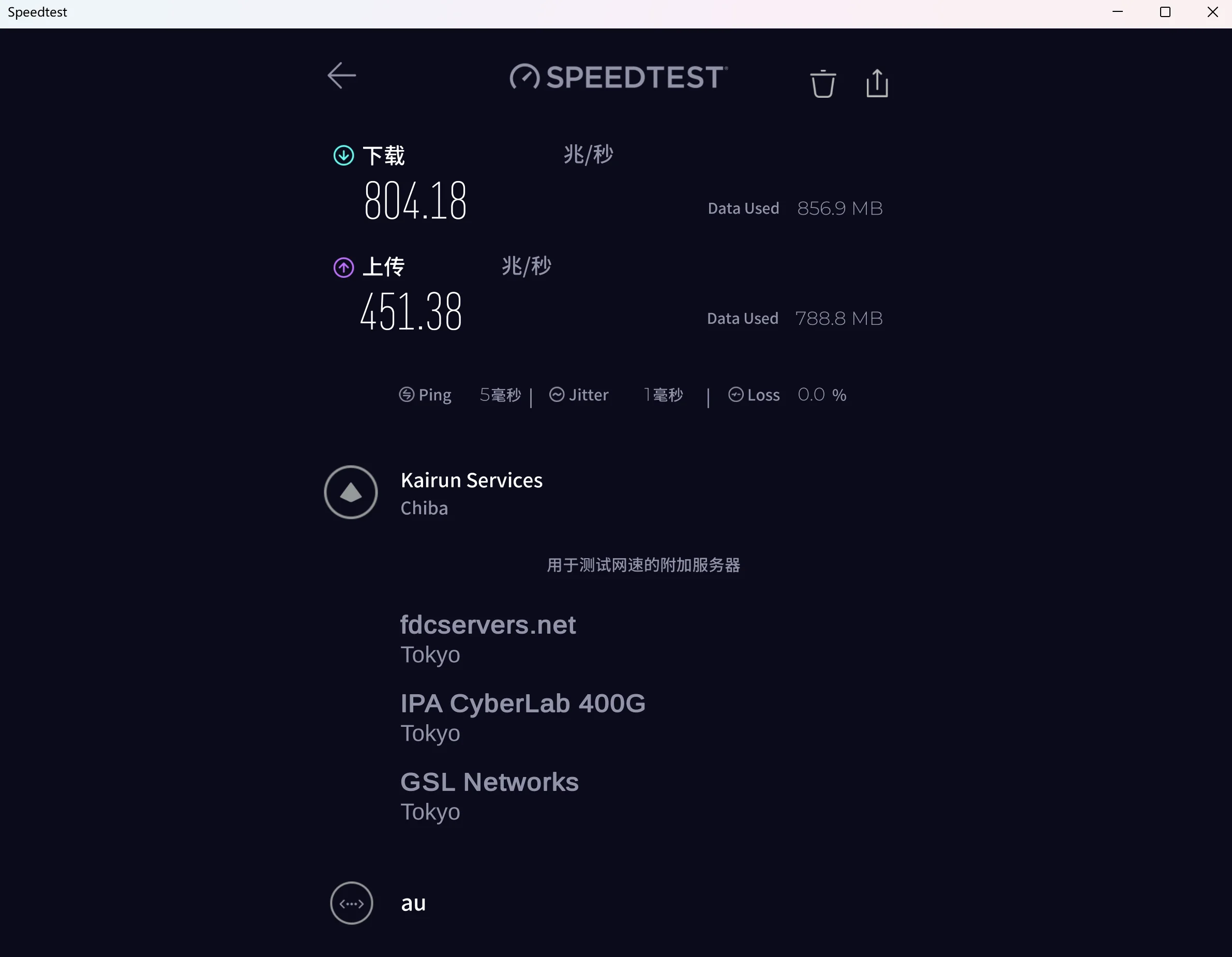The image size is (1232, 957).
Task: Select the fdcservers.net Tokyo server
Action: (487, 638)
